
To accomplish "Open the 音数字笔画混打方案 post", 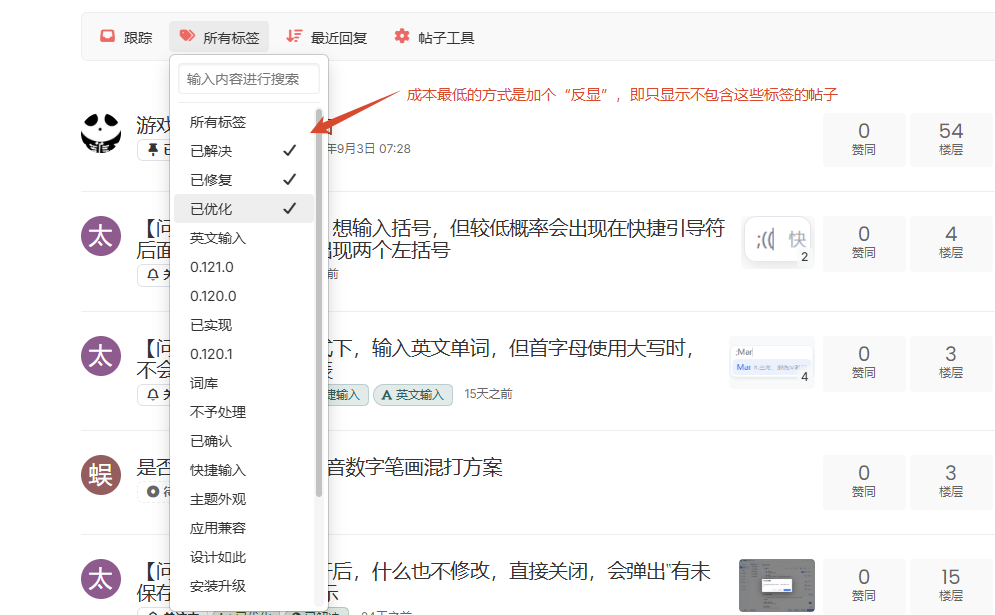I will pos(415,468).
